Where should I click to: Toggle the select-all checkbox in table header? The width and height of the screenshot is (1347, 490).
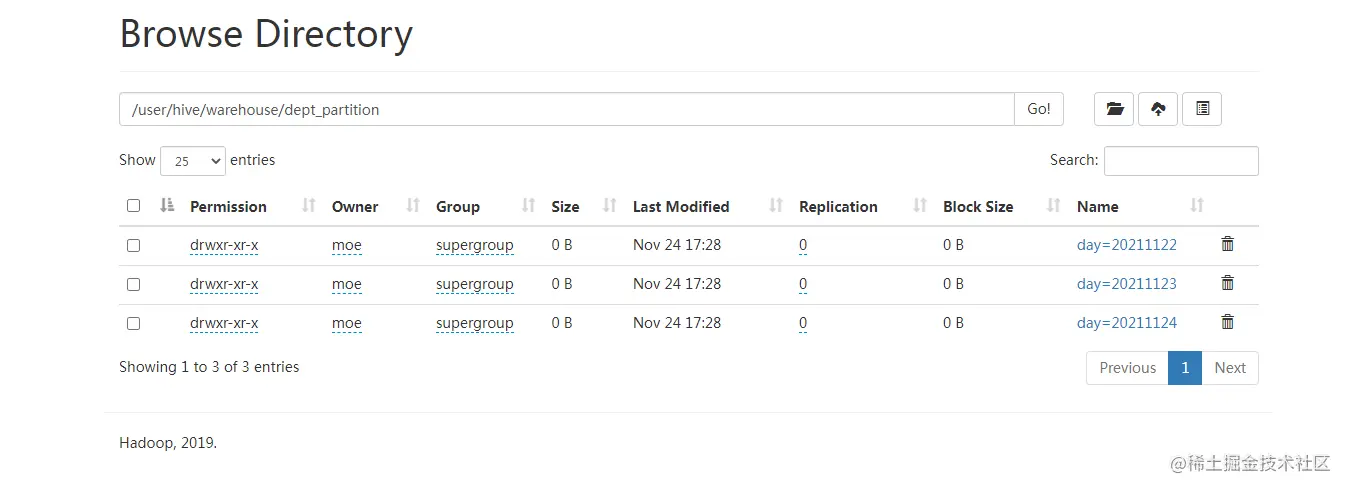click(x=134, y=206)
